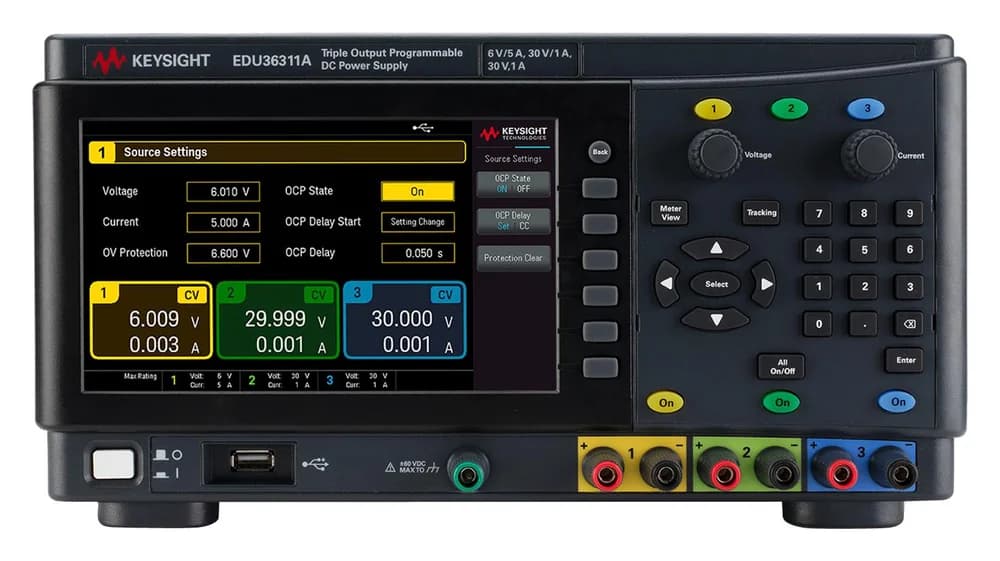Tap the decimal point key
Viewport: 1000px width, 561px height.
(864, 324)
